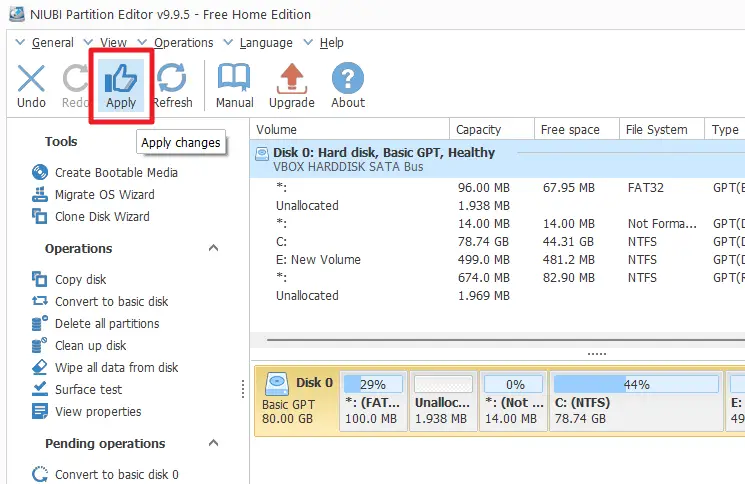Screen dimensions: 745x484
Task: Click the Clean up disk icon
Action: coord(40,345)
